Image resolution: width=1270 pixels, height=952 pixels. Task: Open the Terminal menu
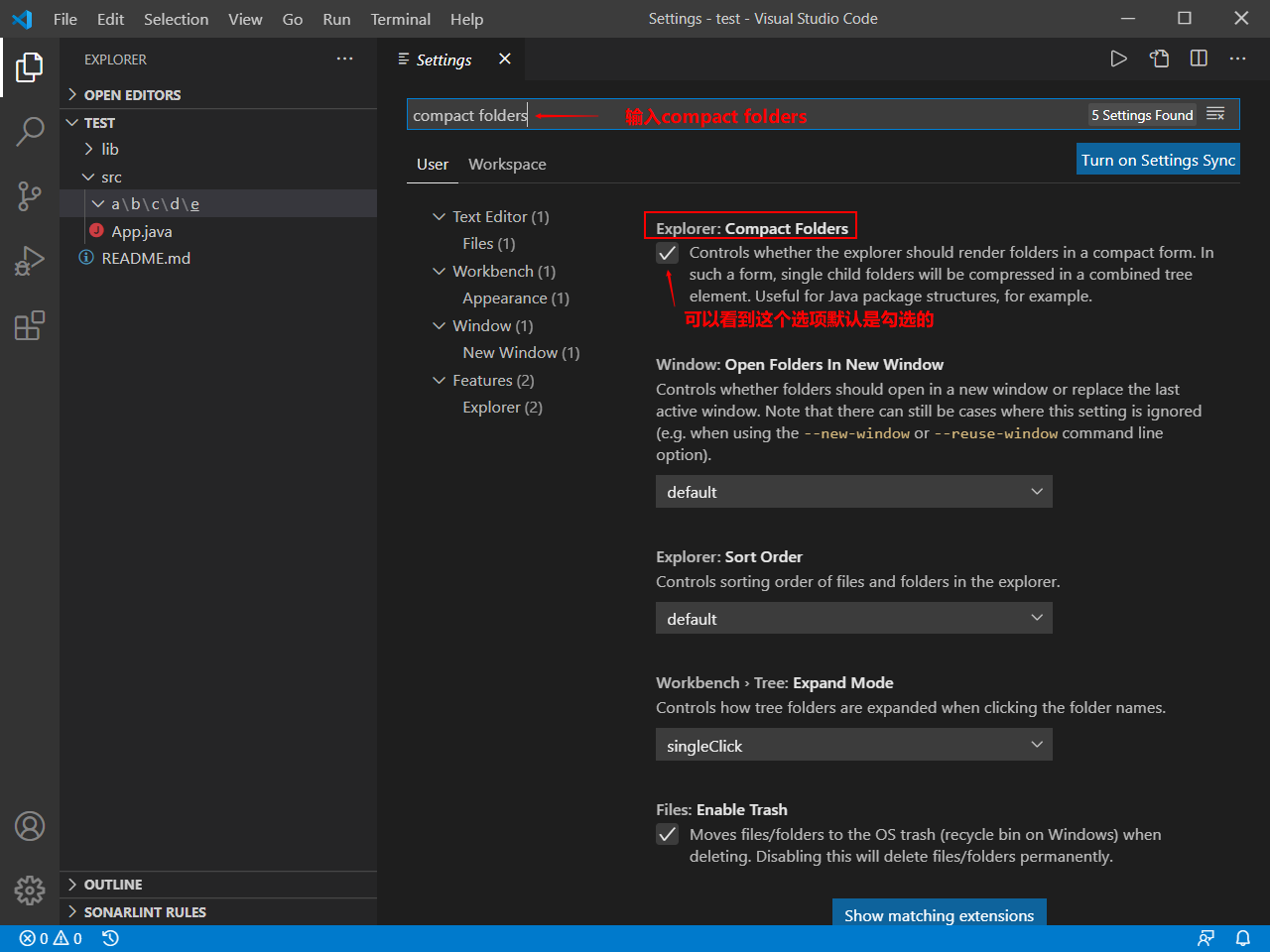(401, 19)
